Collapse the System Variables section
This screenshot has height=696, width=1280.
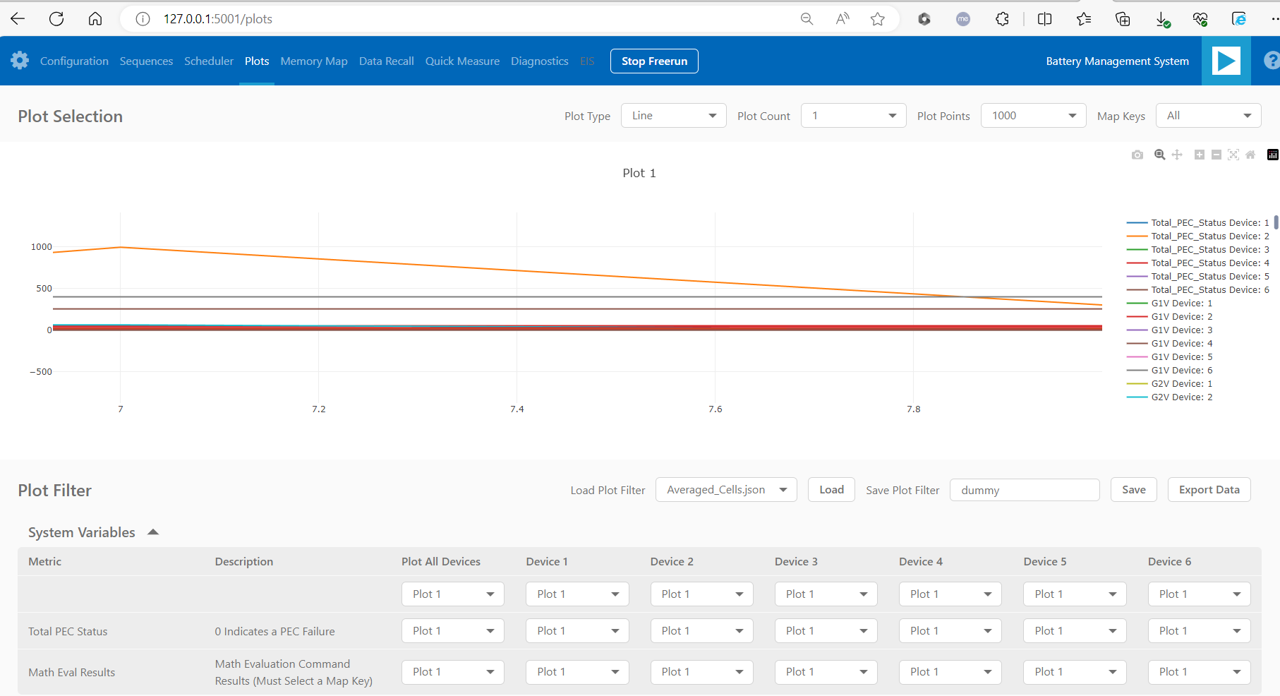click(x=153, y=533)
